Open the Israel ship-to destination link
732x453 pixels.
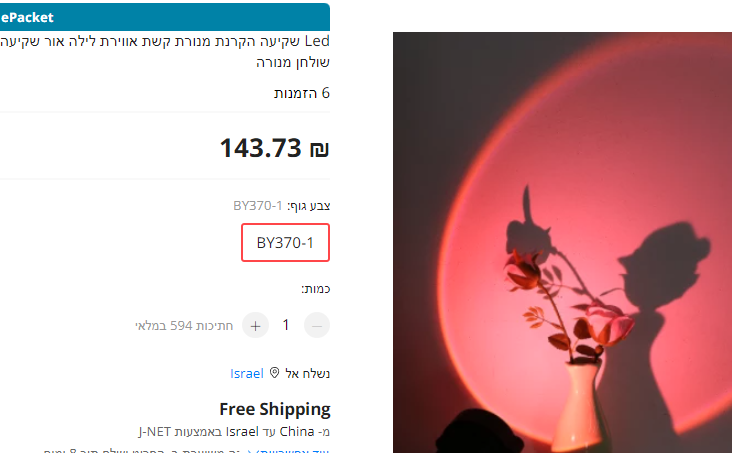click(x=246, y=374)
